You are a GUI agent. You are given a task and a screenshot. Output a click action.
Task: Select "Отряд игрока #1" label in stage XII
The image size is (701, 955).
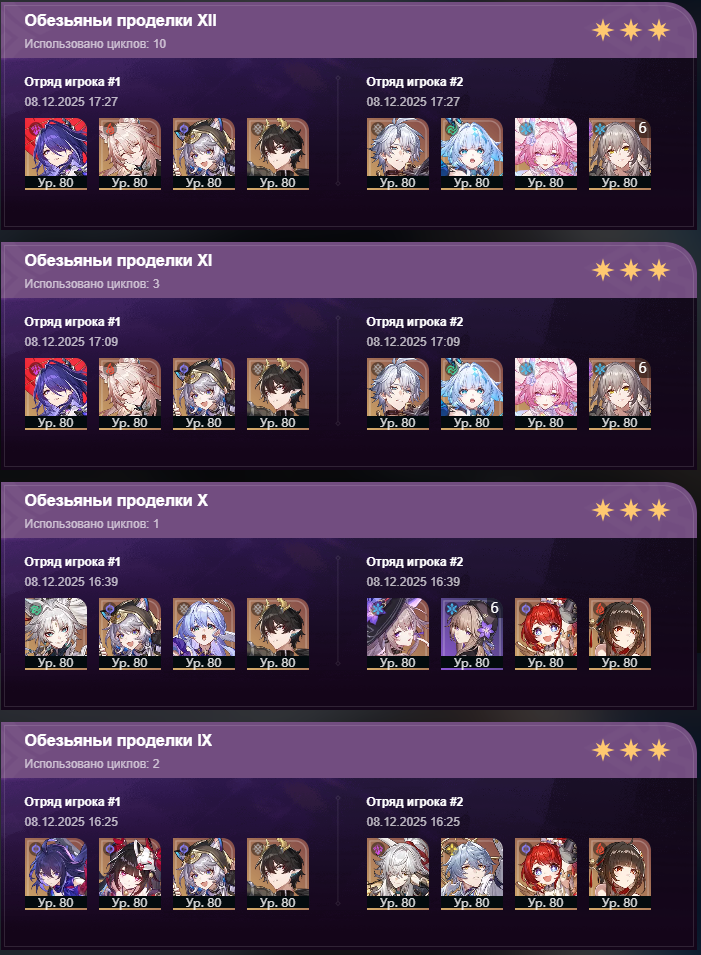[72, 82]
